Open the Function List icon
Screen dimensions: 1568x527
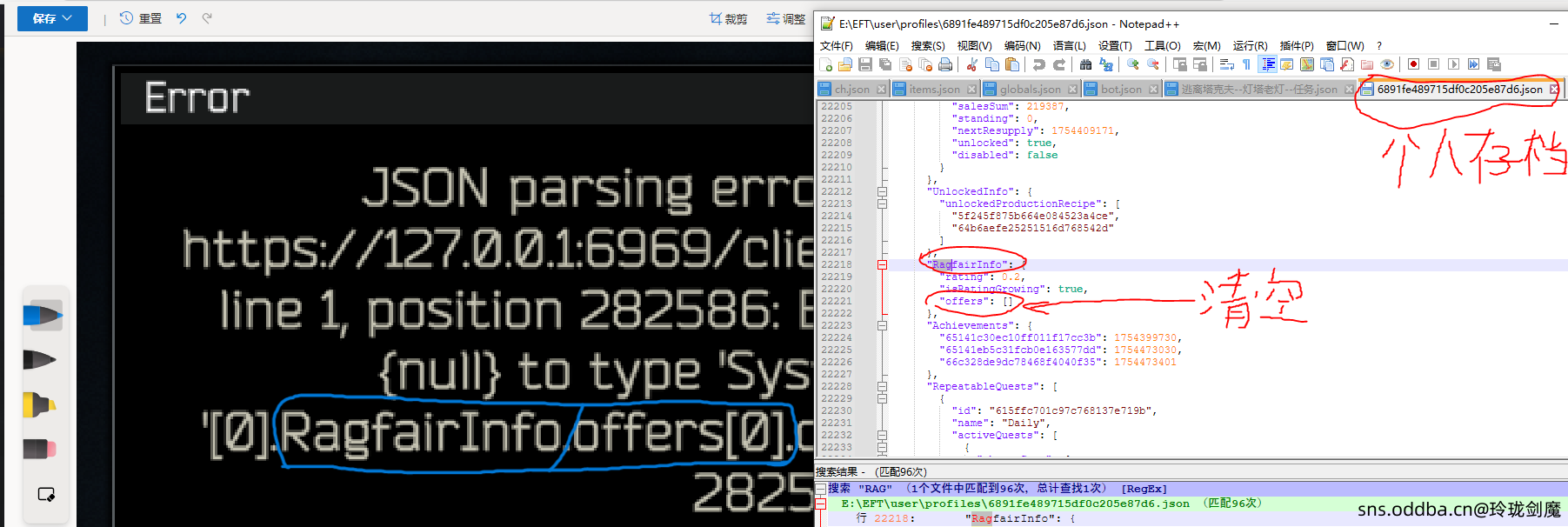coord(1347,64)
